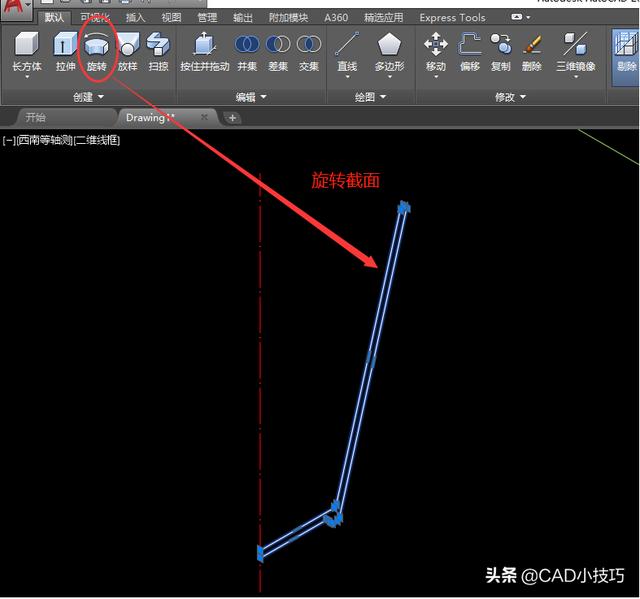Open the 视图 ribbon tab

[x=171, y=18]
